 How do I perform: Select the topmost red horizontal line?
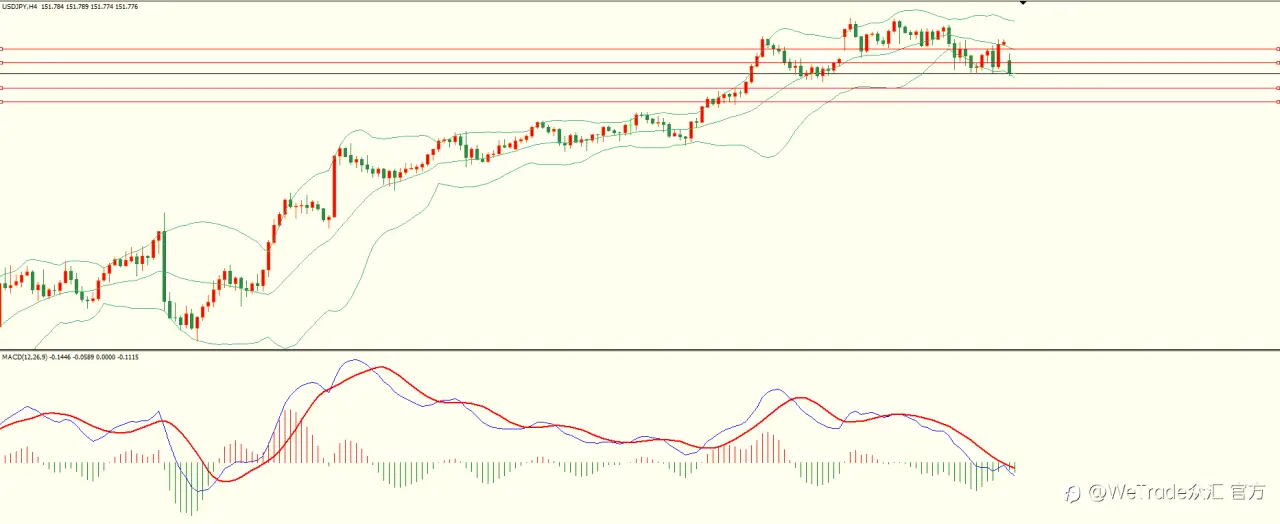point(640,49)
